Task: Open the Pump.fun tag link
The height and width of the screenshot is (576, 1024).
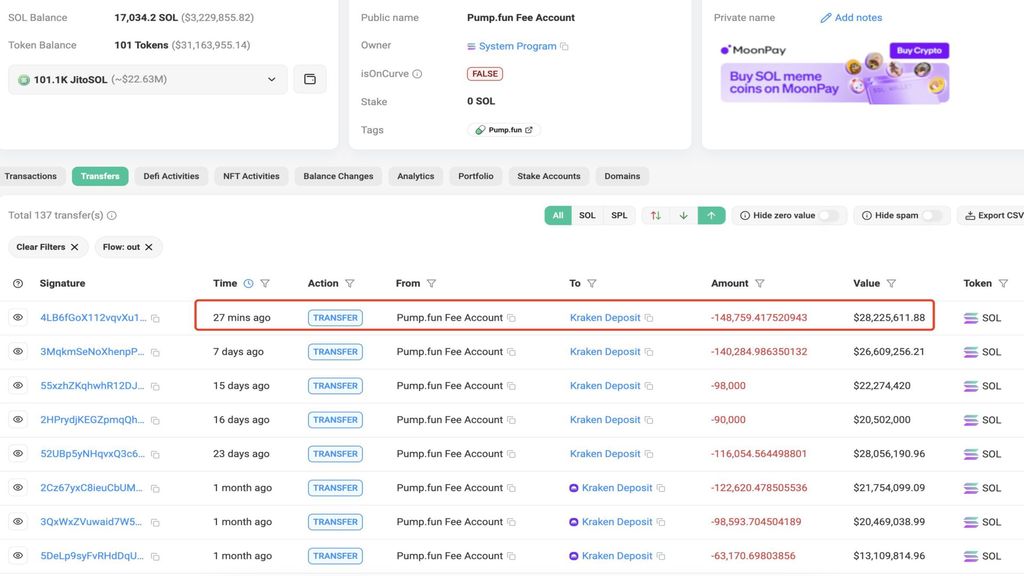Action: coord(504,130)
